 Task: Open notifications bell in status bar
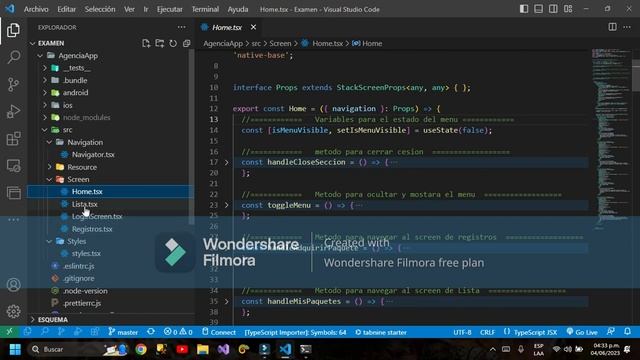point(627,332)
